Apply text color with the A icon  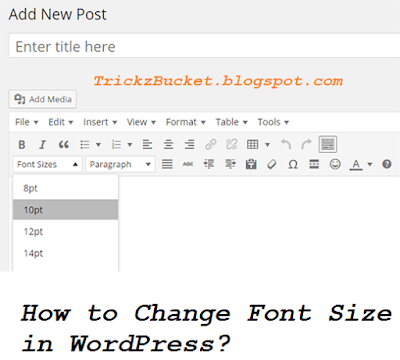pos(356,164)
